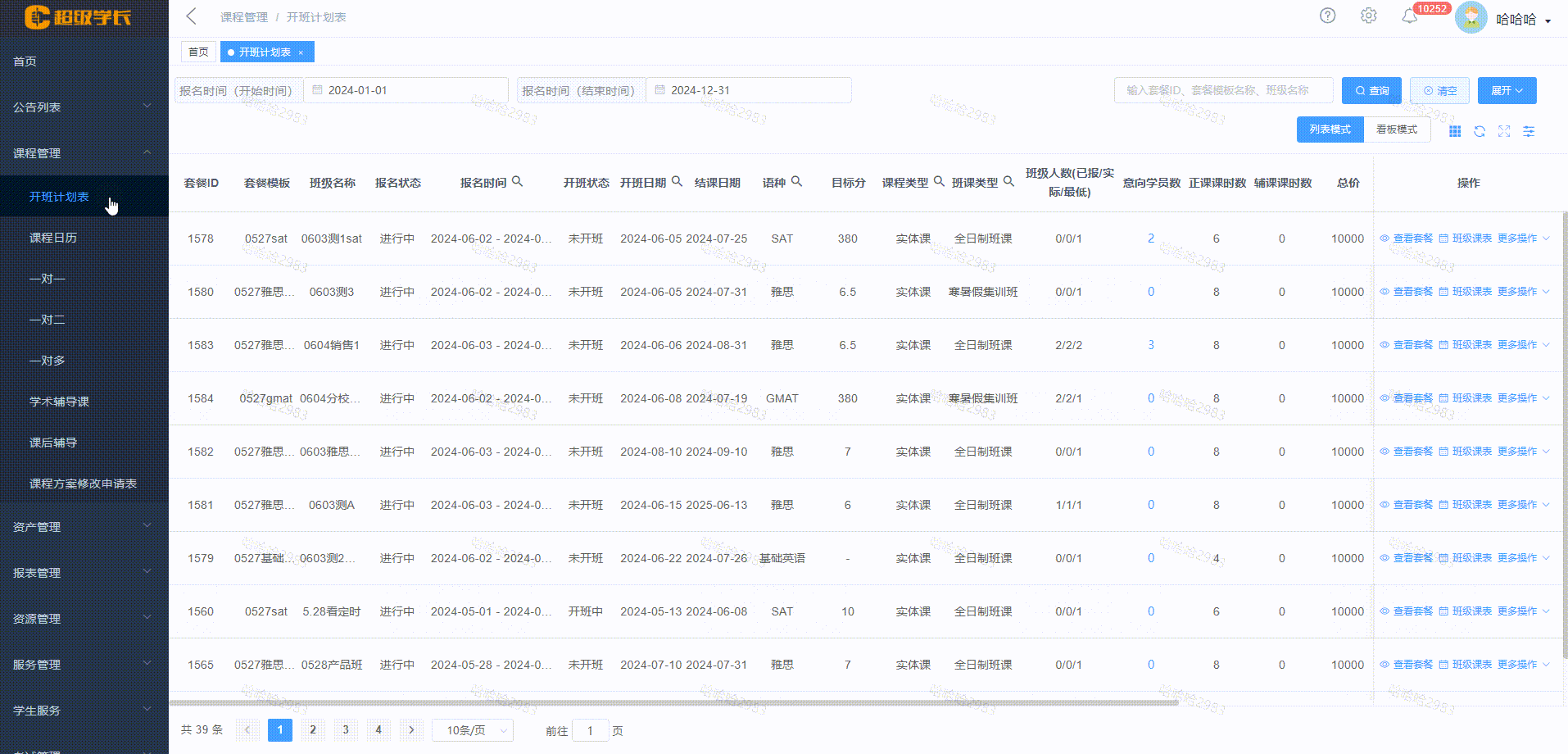The width and height of the screenshot is (1568, 754).
Task: Collapse the 课程管理 sidebar menu
Action: [36, 153]
